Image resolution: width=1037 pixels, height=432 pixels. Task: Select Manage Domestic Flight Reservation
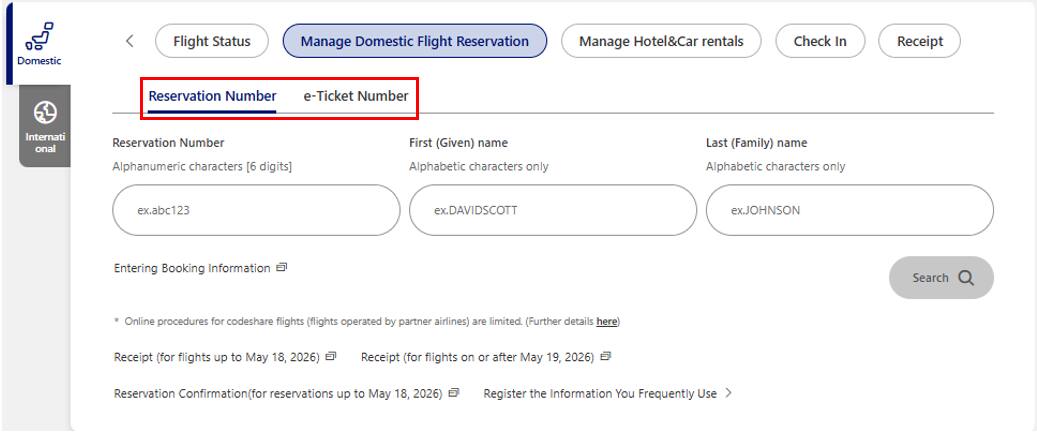[415, 41]
